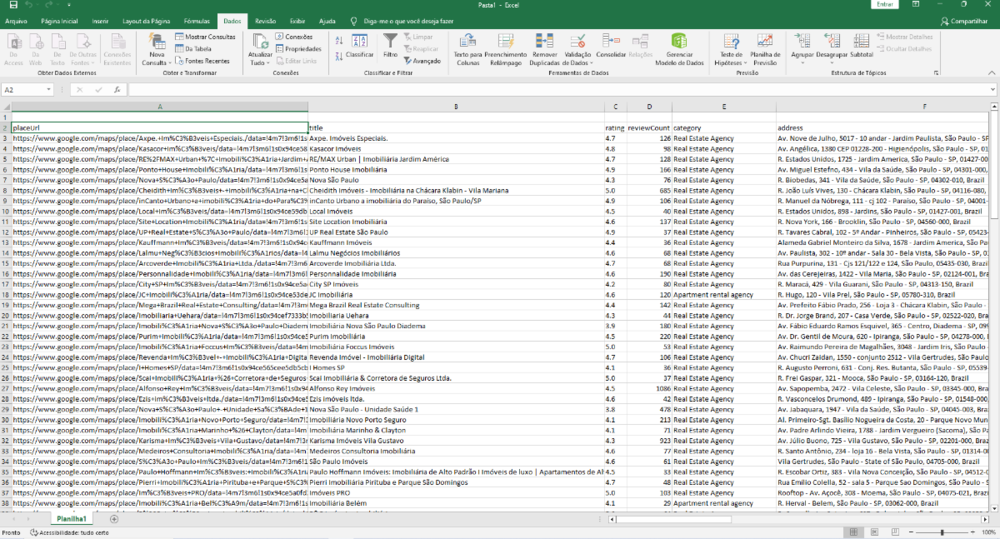Open connection Propriedades
1000x539 pixels.
(298, 49)
